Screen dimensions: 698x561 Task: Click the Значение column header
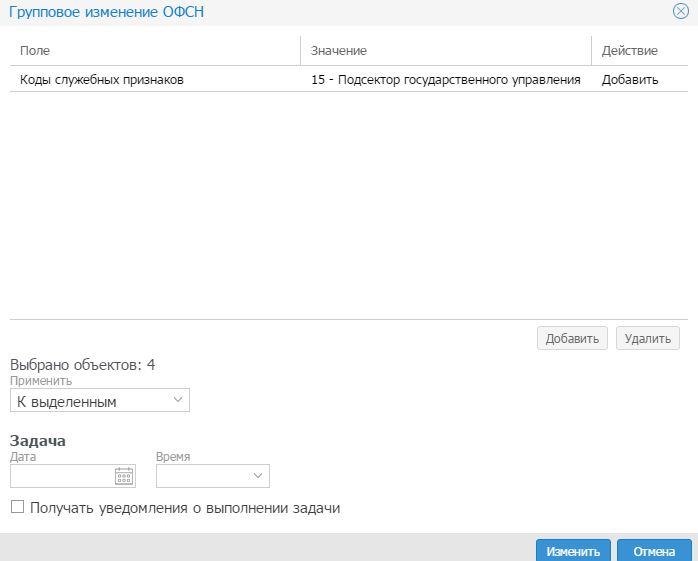point(446,51)
